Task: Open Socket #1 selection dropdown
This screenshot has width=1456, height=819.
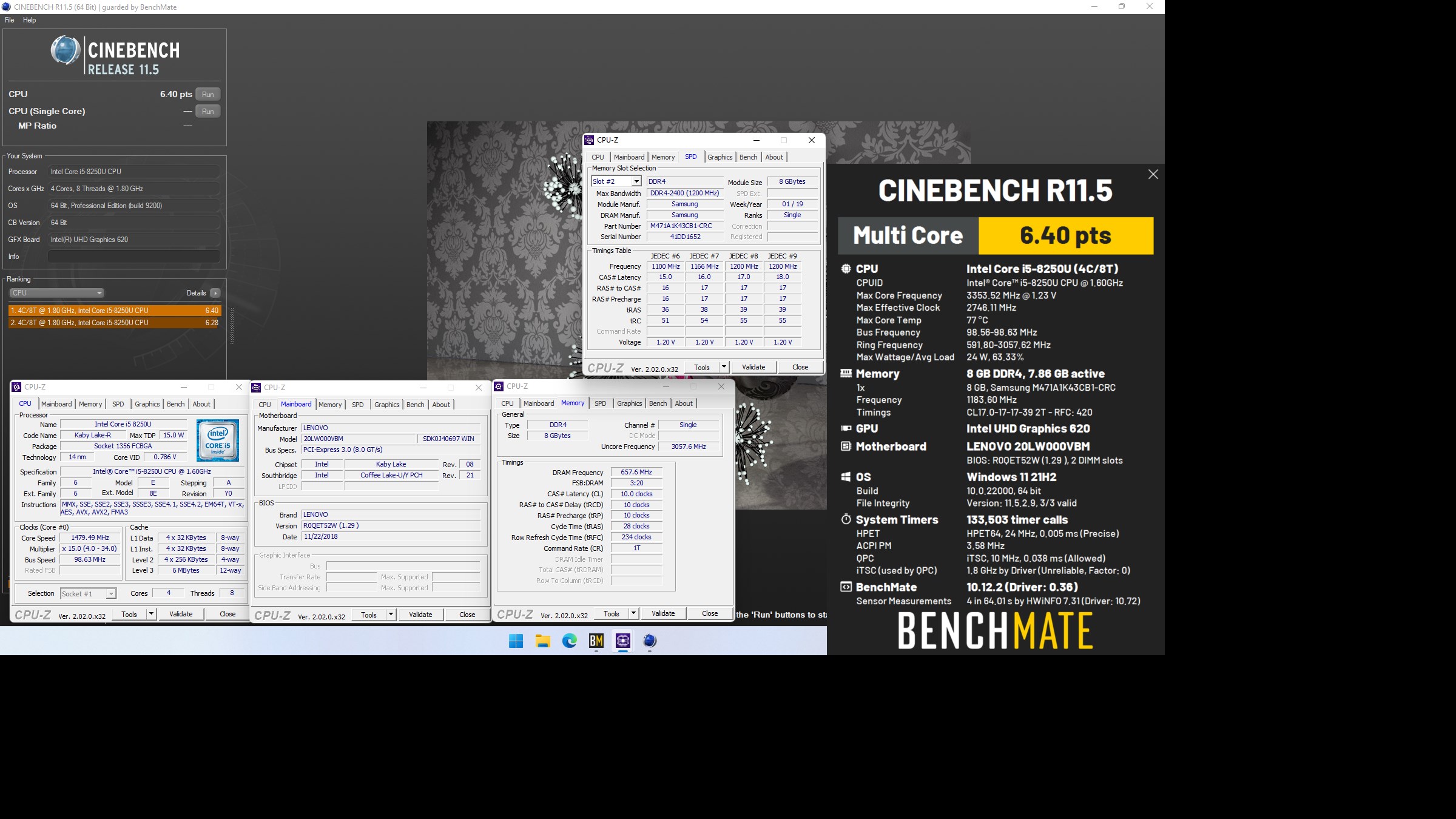Action: pos(88,593)
